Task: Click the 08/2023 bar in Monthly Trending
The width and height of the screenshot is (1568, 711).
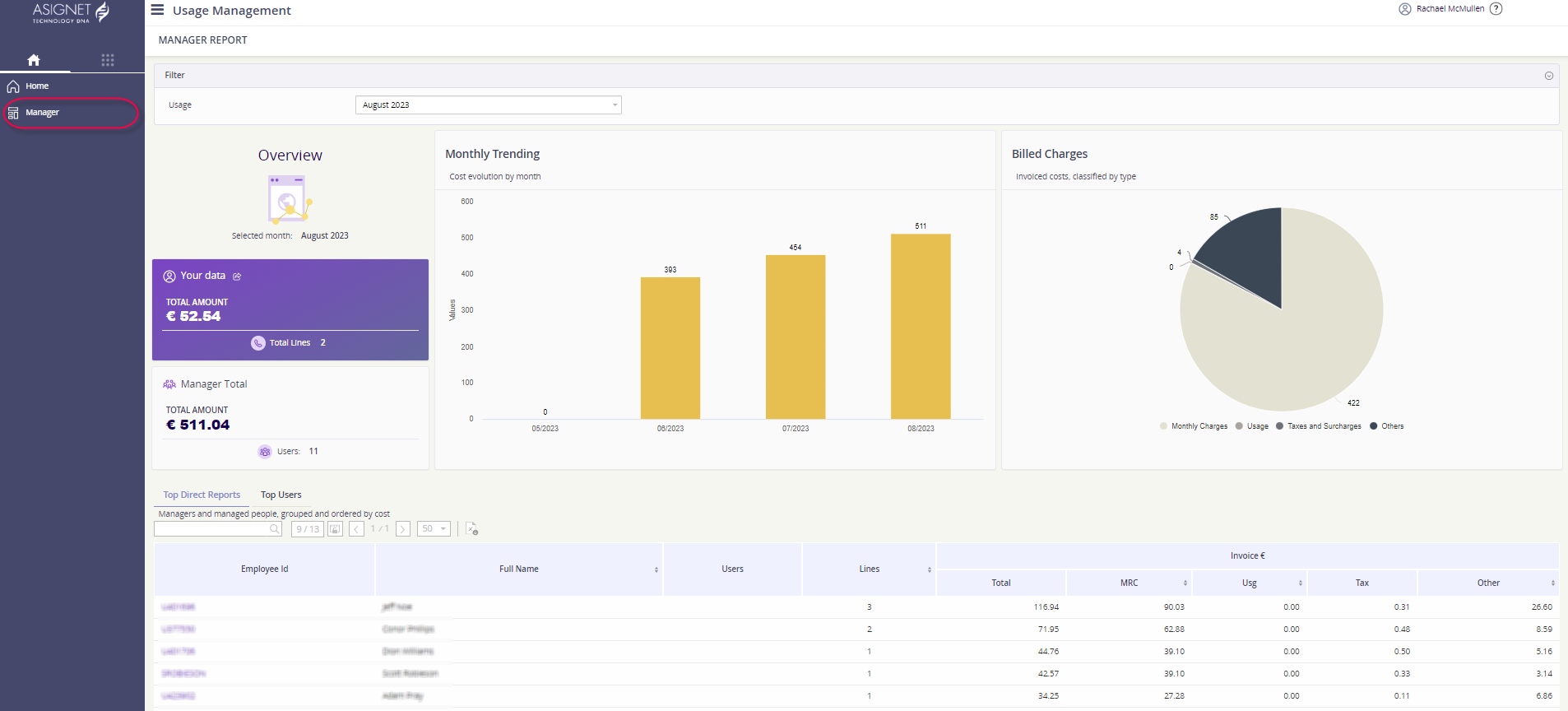Action: click(921, 327)
